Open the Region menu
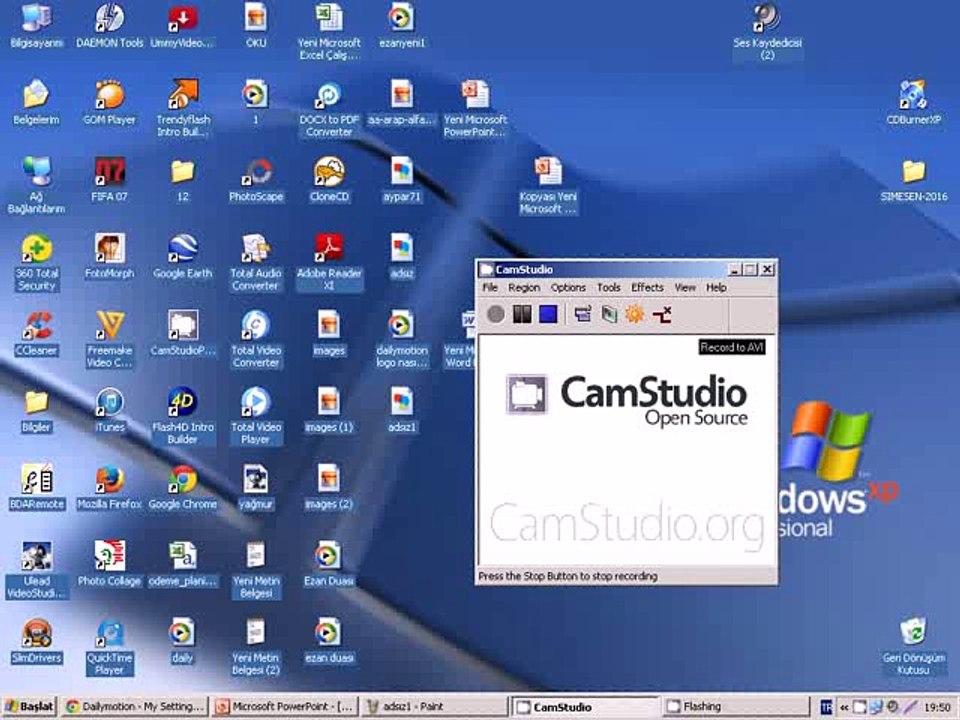960x720 pixels. 524,287
